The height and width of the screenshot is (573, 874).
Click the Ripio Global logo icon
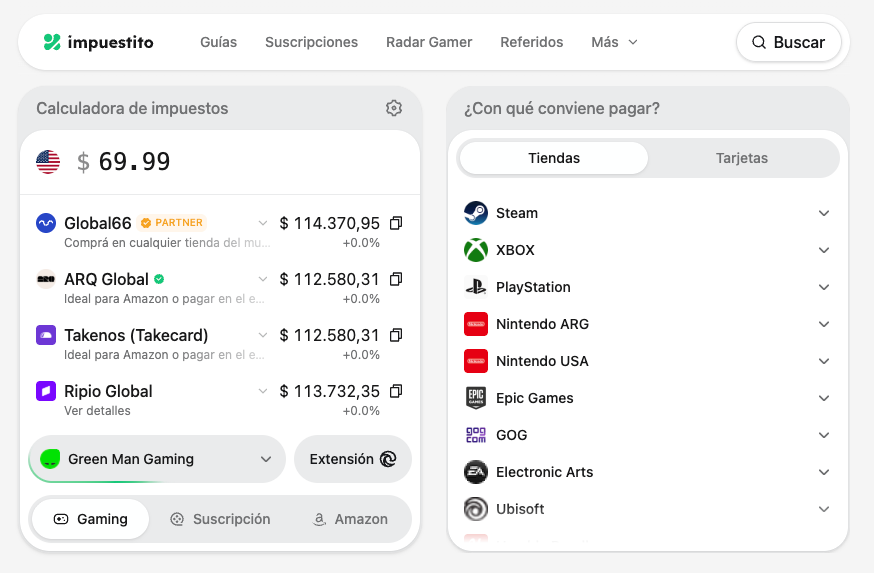[x=46, y=391]
